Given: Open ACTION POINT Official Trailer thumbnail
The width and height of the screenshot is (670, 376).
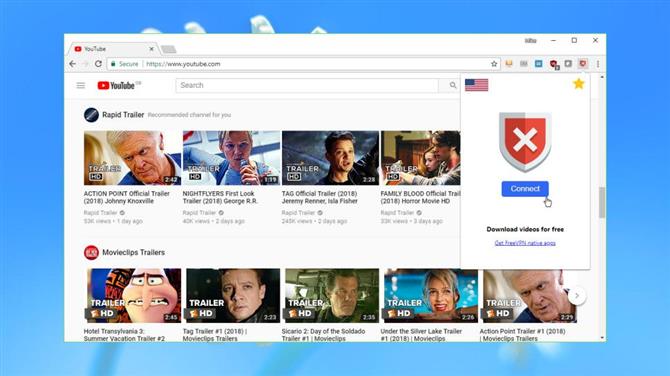Looking at the screenshot, I should coord(132,158).
